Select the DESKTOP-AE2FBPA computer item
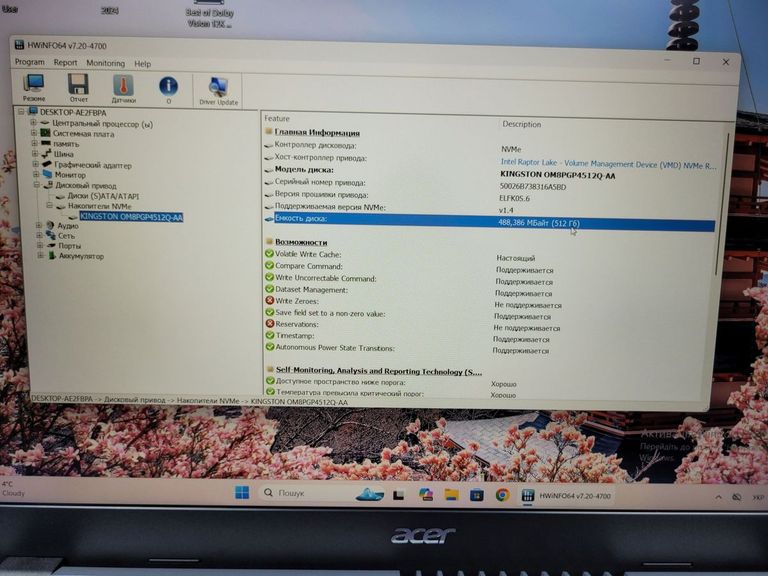768x576 pixels. 72,113
